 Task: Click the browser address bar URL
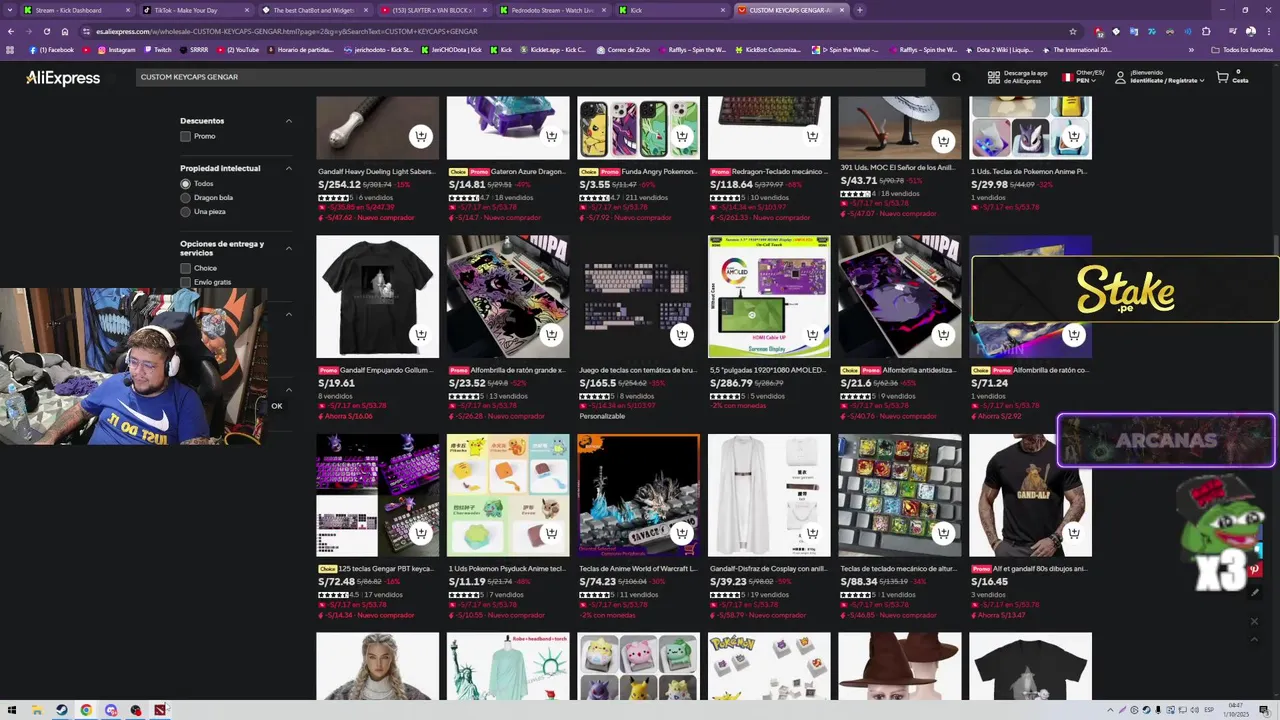[x=286, y=31]
